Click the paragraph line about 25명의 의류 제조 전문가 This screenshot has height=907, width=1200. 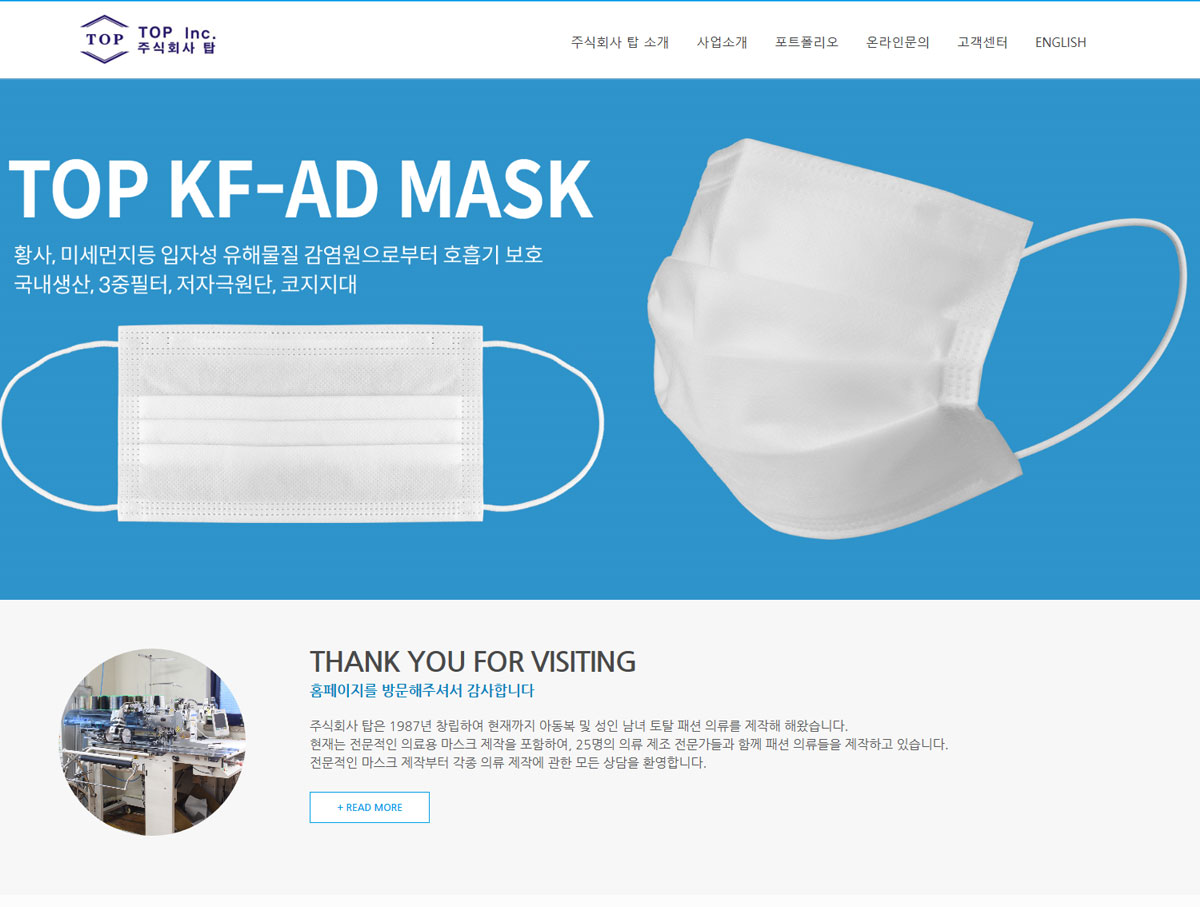pos(629,744)
